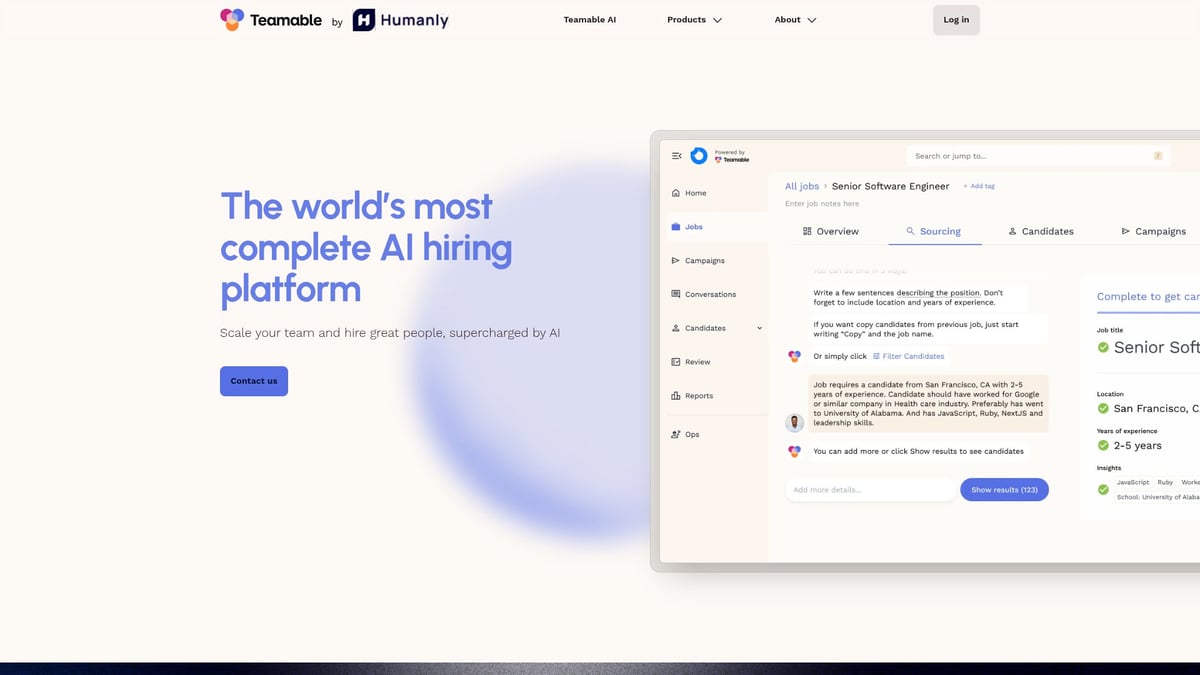Open Reports in the sidebar
This screenshot has width=1200, height=675.
698,395
